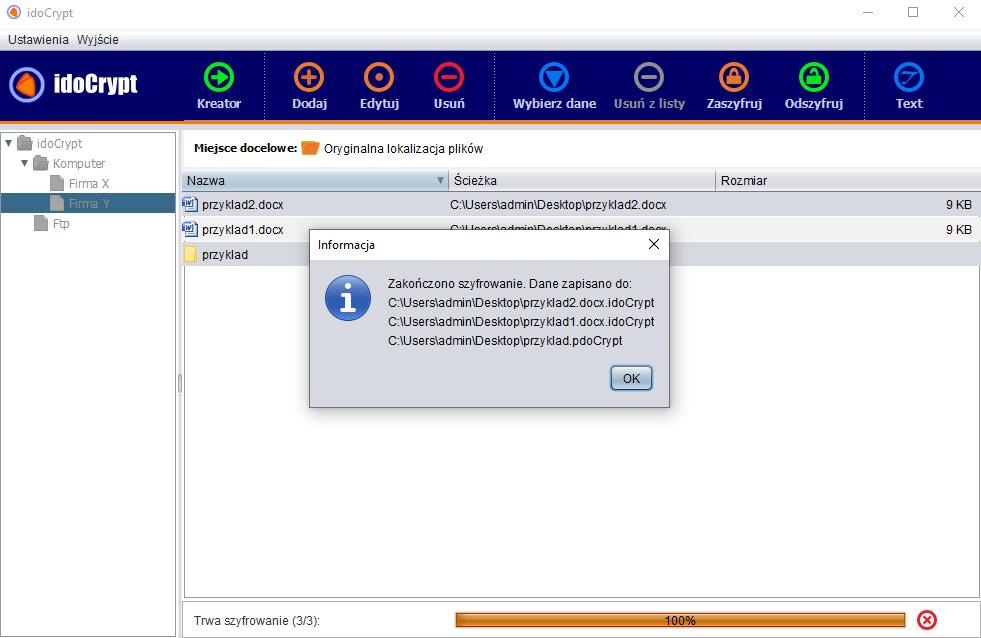Click the Miejsce docelowe label
This screenshot has height=638, width=981.
245,148
